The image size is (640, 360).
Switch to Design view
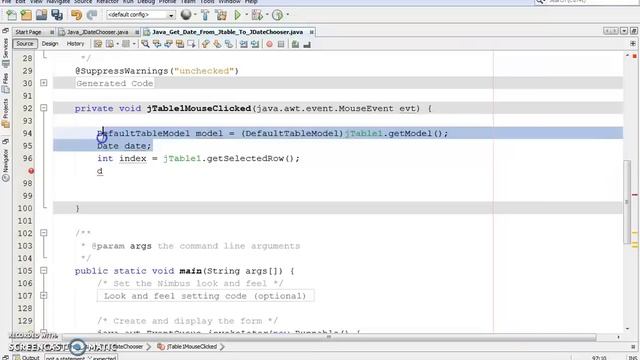point(50,44)
